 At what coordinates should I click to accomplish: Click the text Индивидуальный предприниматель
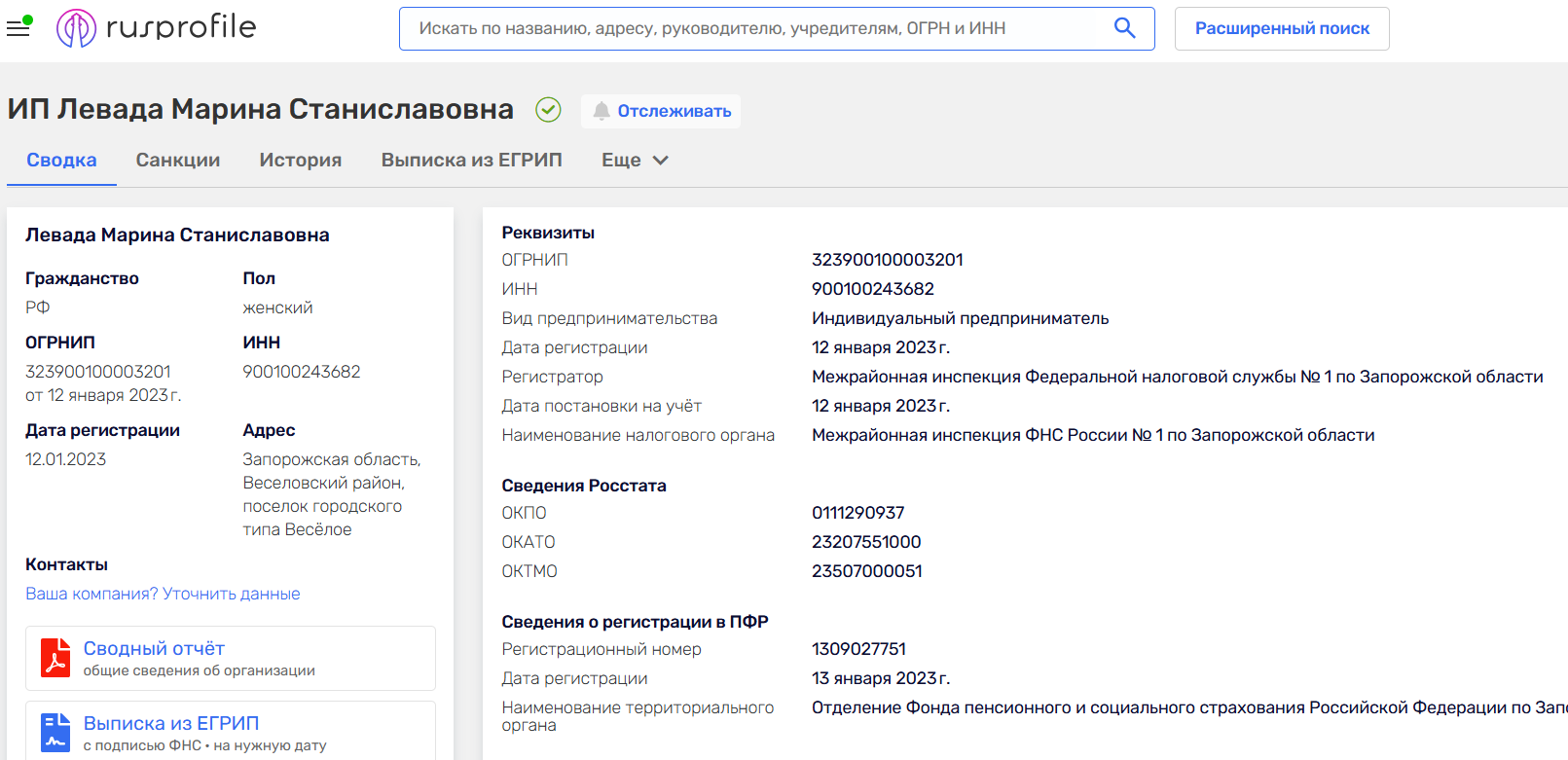click(x=961, y=318)
